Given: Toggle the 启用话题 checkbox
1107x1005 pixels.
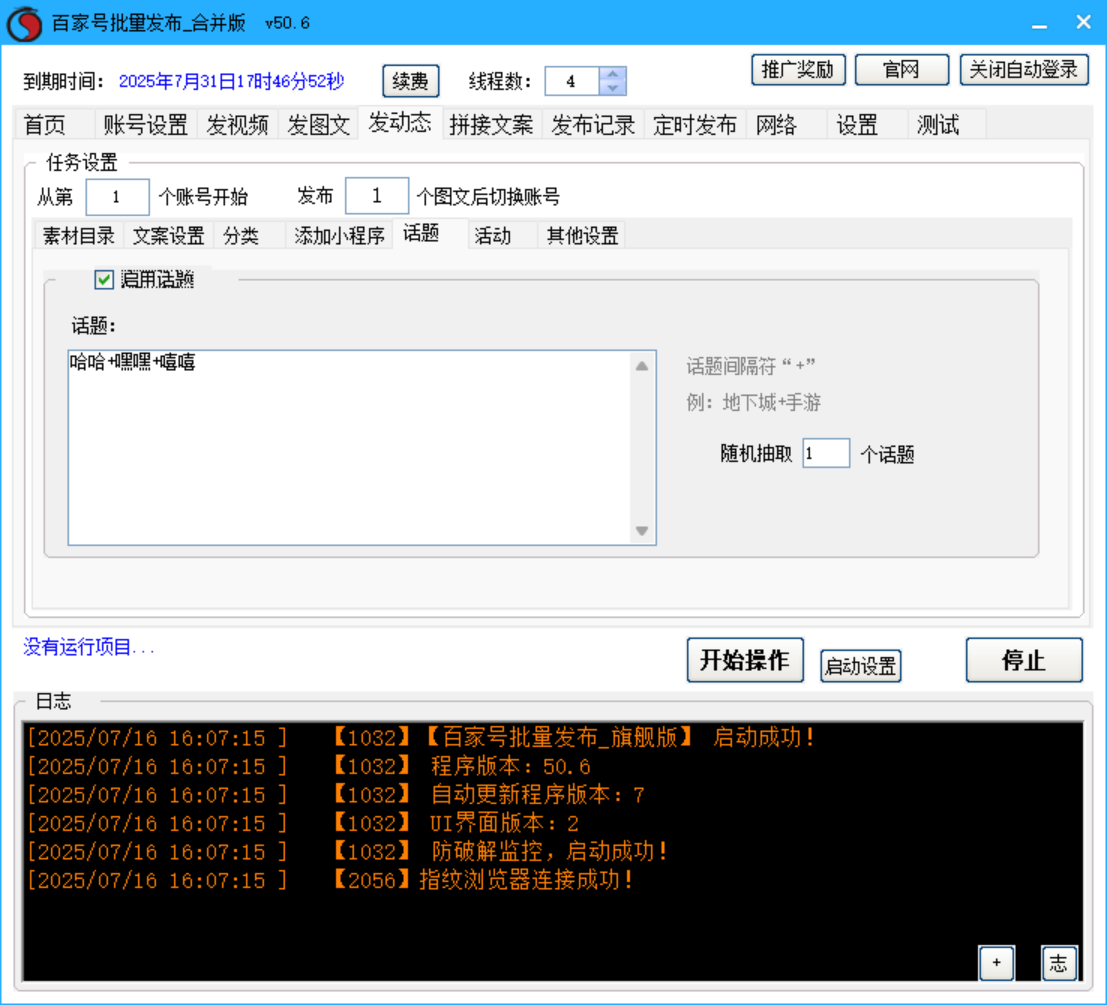Looking at the screenshot, I should pos(104,279).
